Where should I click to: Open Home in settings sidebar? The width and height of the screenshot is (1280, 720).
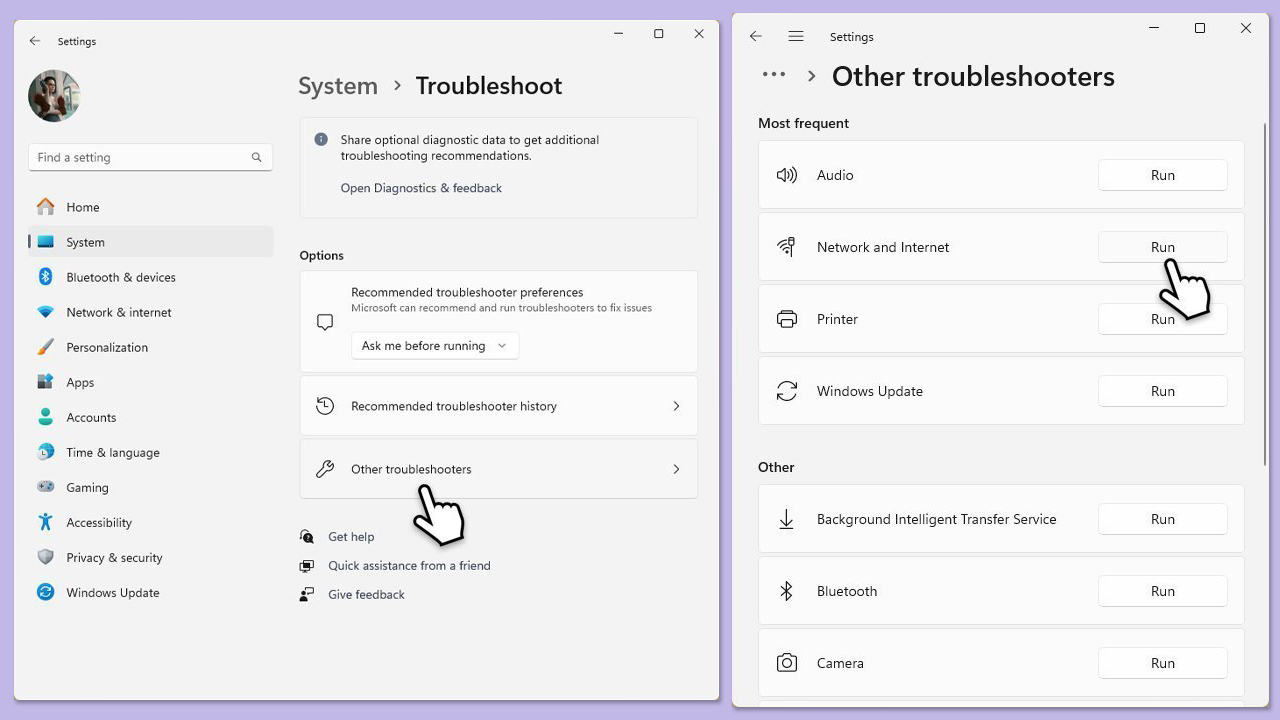(150, 207)
